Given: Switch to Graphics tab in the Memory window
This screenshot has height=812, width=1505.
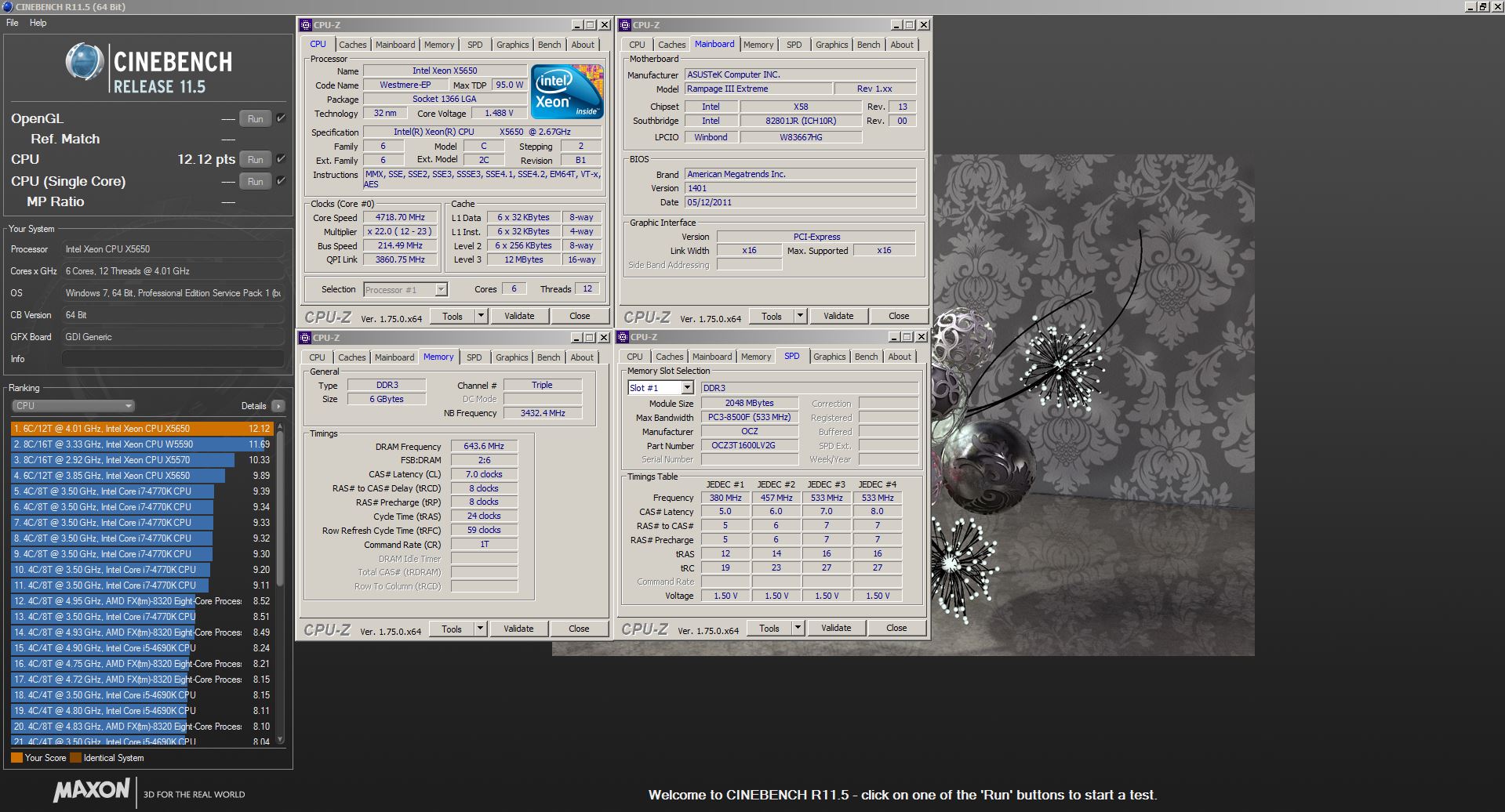Looking at the screenshot, I should click(x=512, y=357).
